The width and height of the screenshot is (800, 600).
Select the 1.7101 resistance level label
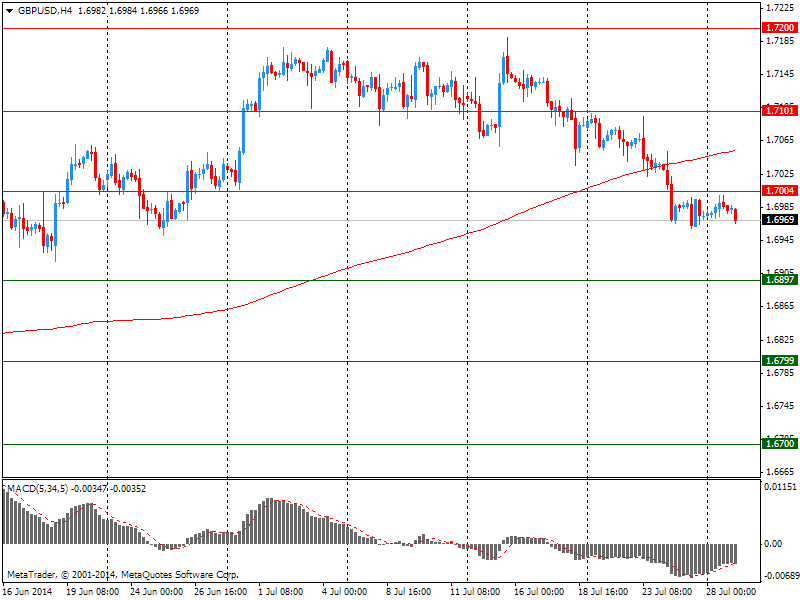[780, 111]
